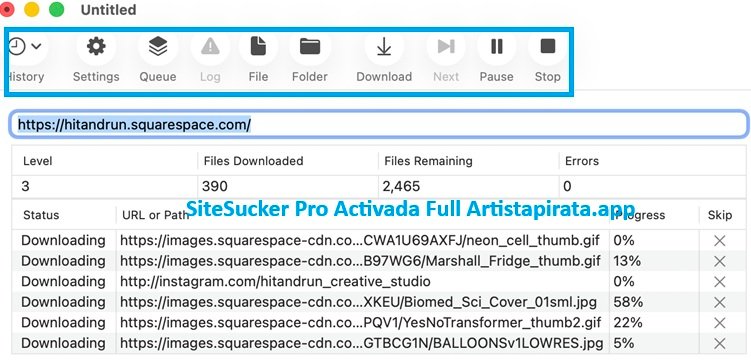The width and height of the screenshot is (751, 360).
Task: Skip the Marshall_Fridge_thumb.gif download
Action: point(719,261)
